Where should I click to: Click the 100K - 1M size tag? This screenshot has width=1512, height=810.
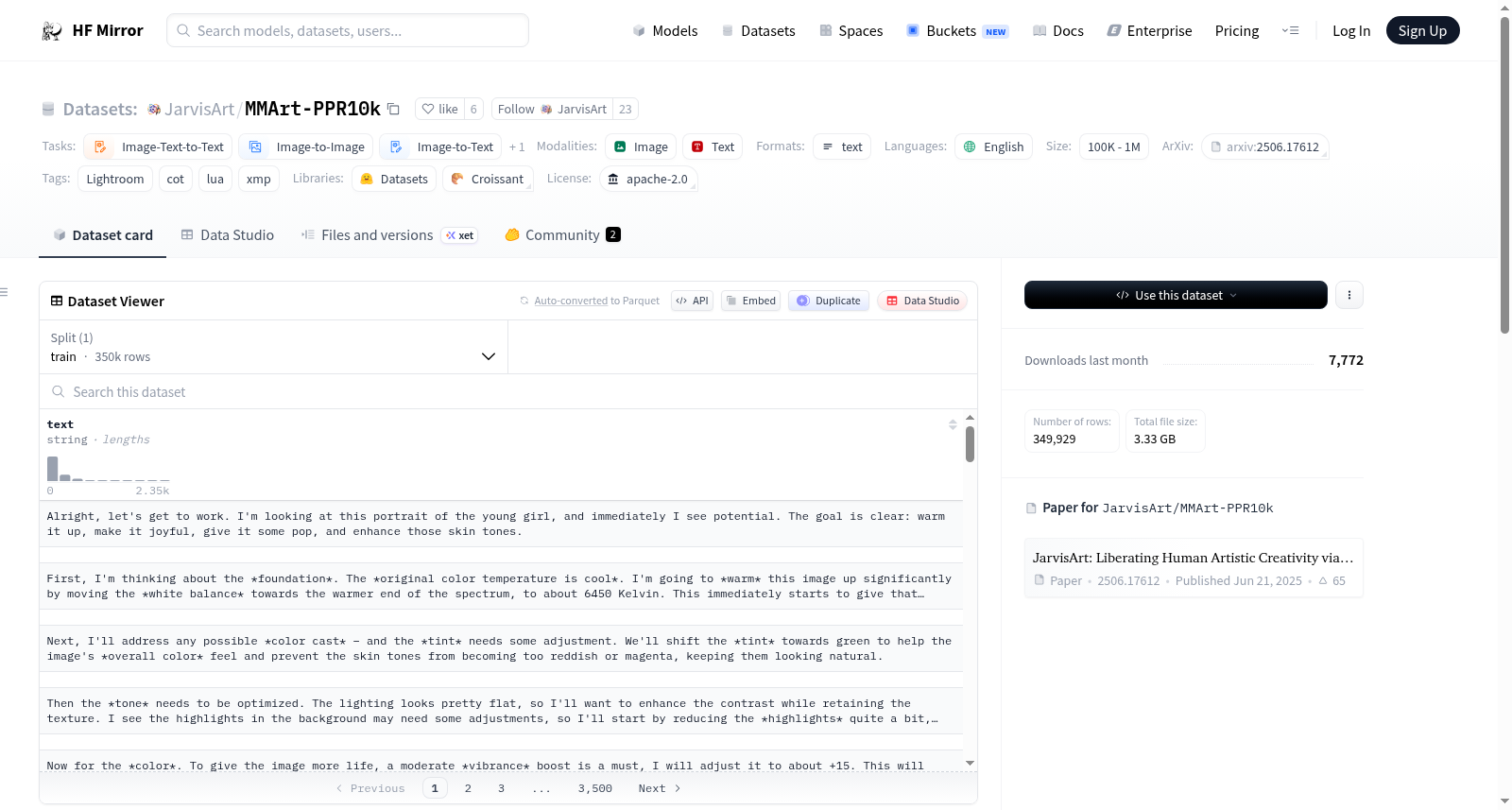click(1114, 146)
